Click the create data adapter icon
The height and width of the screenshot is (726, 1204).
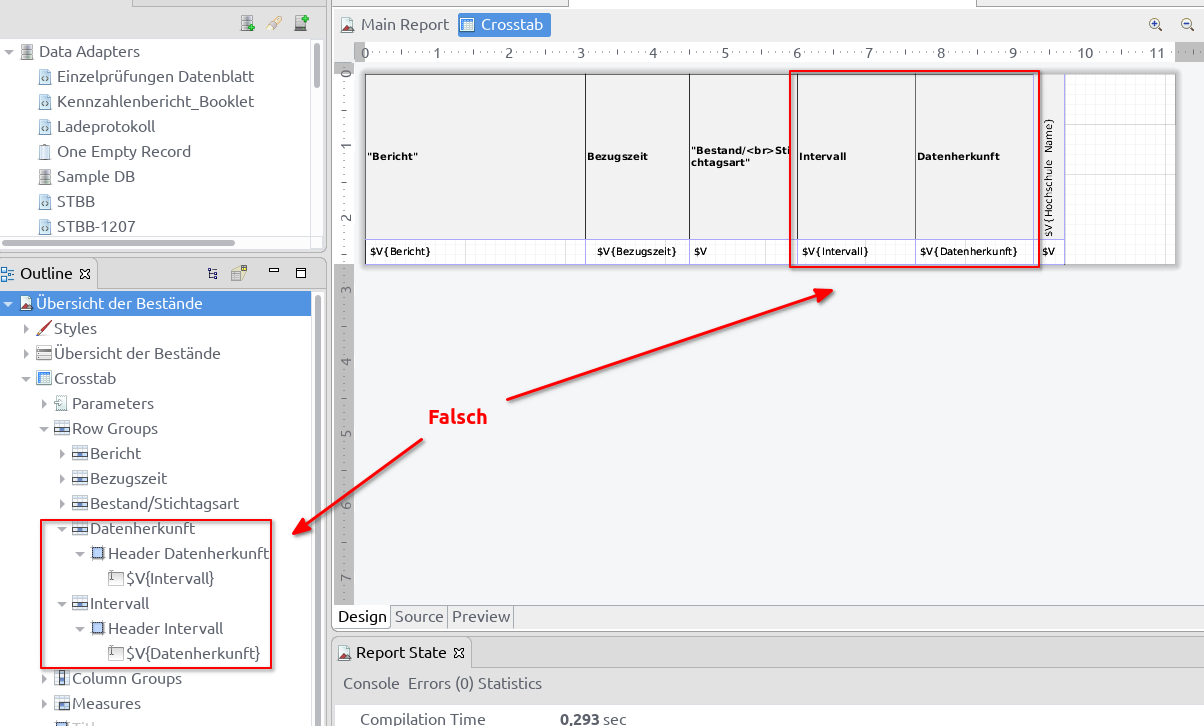pos(247,23)
